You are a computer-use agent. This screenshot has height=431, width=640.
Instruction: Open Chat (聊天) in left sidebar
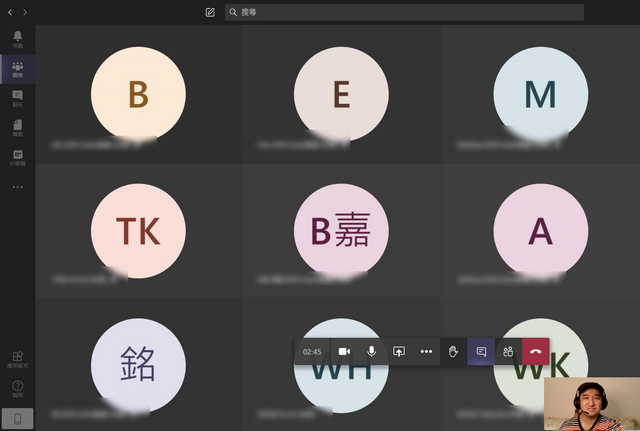17,98
